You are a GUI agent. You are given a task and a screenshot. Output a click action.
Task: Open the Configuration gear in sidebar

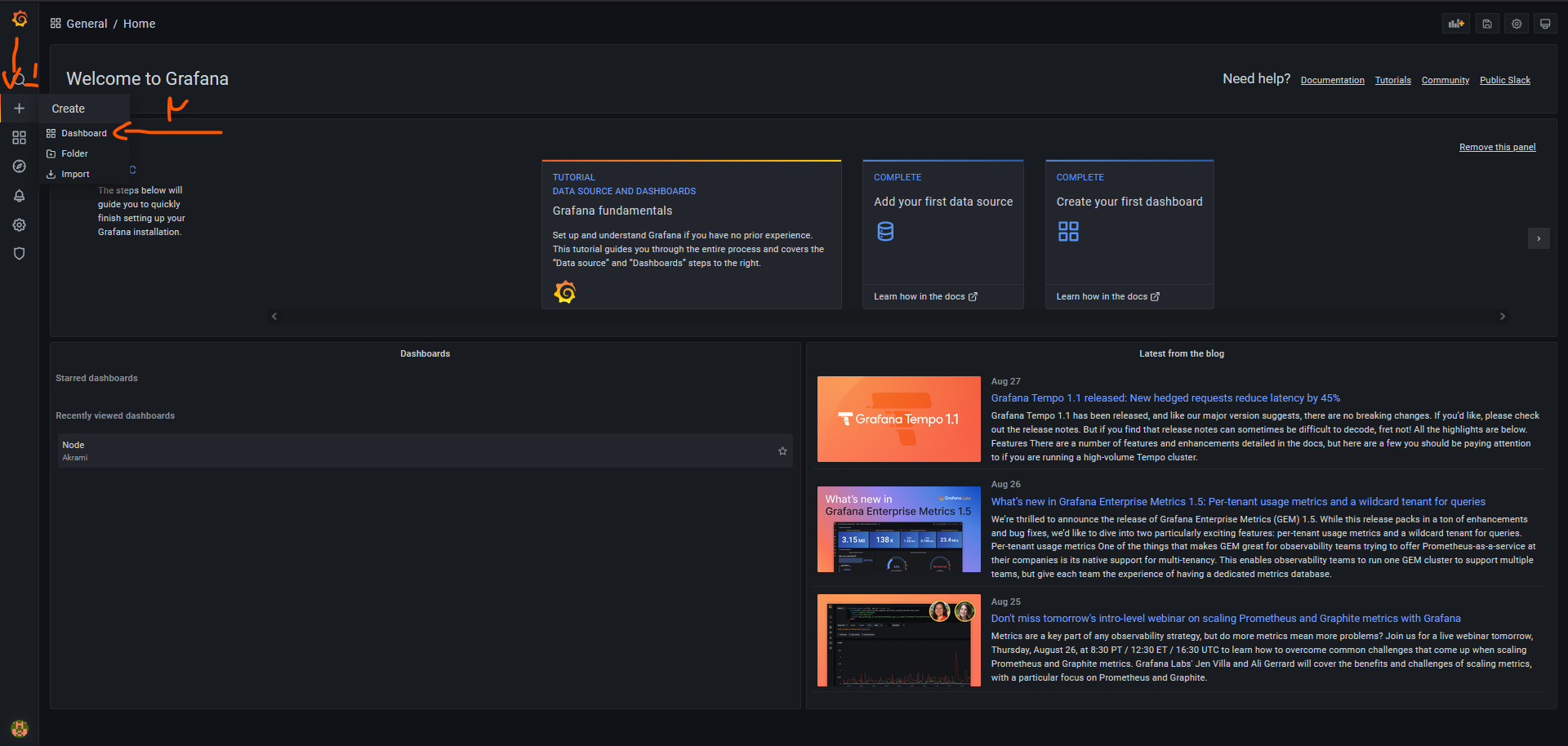(20, 225)
